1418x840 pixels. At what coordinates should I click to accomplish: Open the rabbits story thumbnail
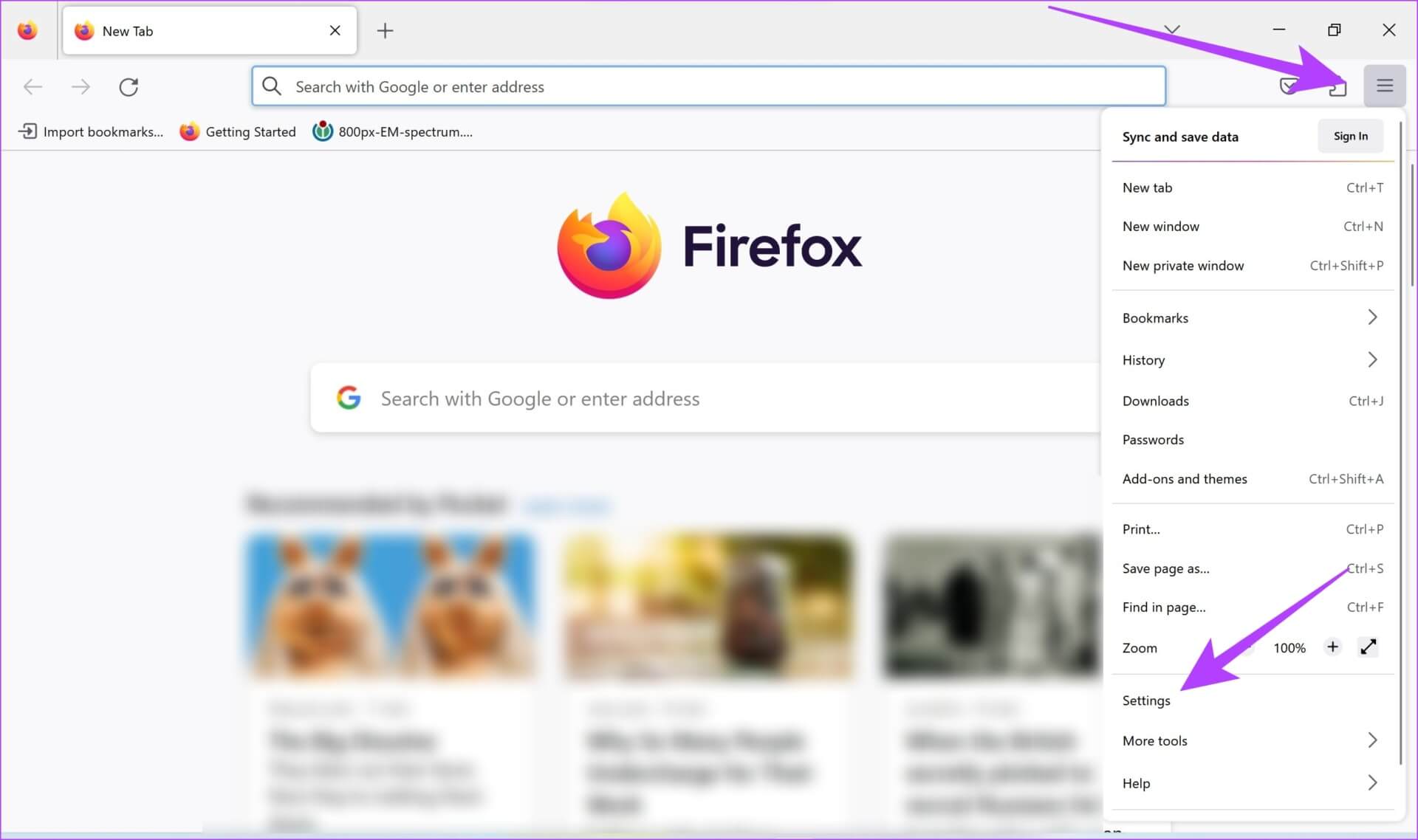[390, 605]
